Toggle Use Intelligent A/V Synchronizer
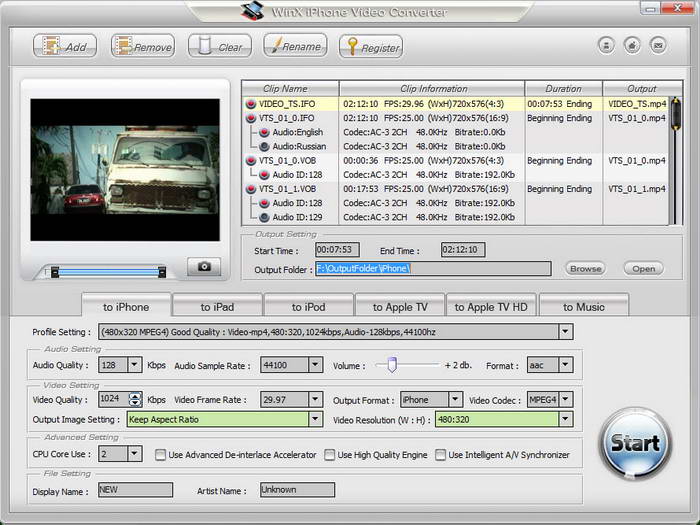This screenshot has width=700, height=525. (441, 455)
